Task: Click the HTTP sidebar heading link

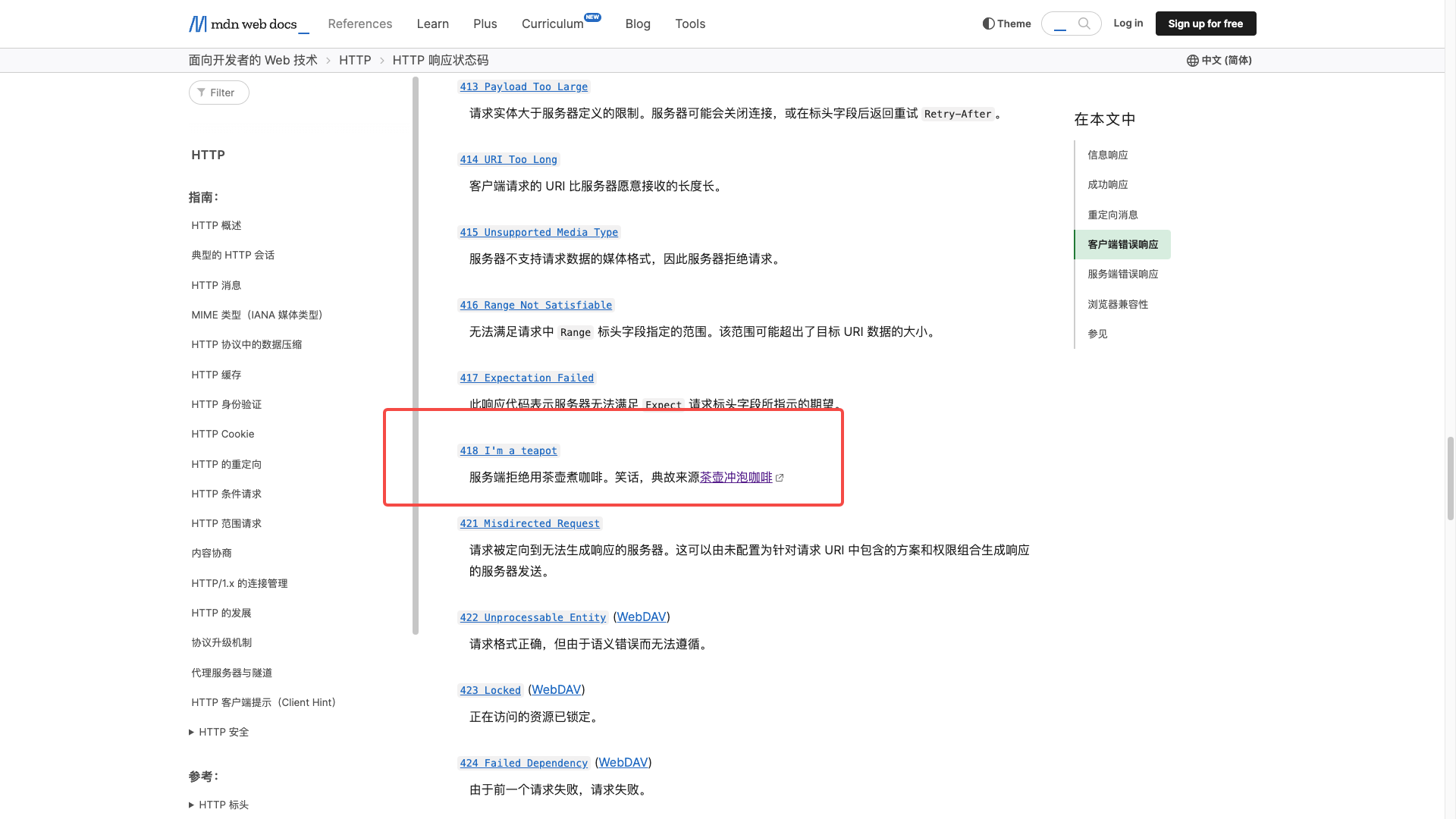Action: (x=209, y=155)
